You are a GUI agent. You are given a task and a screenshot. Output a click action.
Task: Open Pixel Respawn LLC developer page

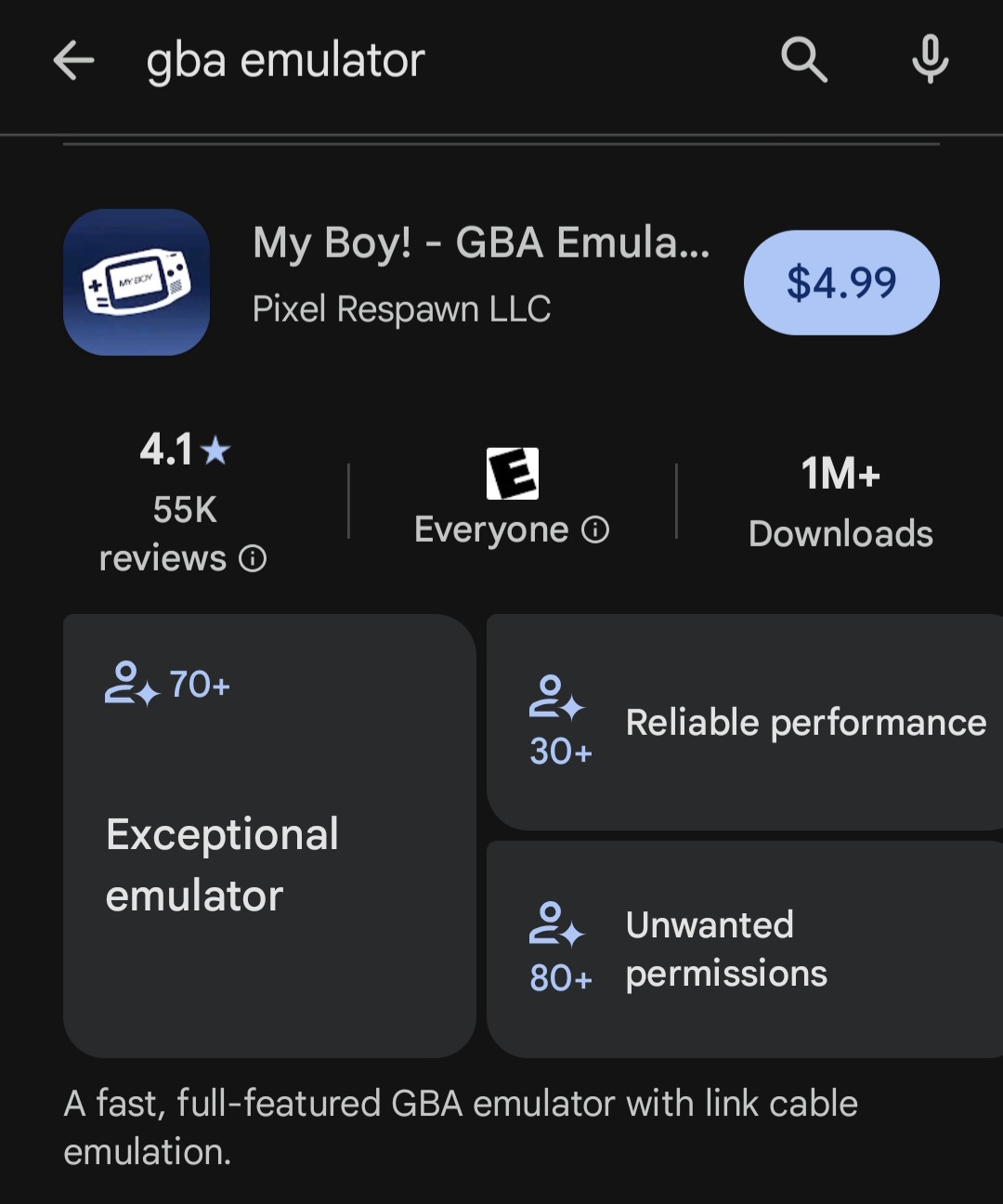402,309
